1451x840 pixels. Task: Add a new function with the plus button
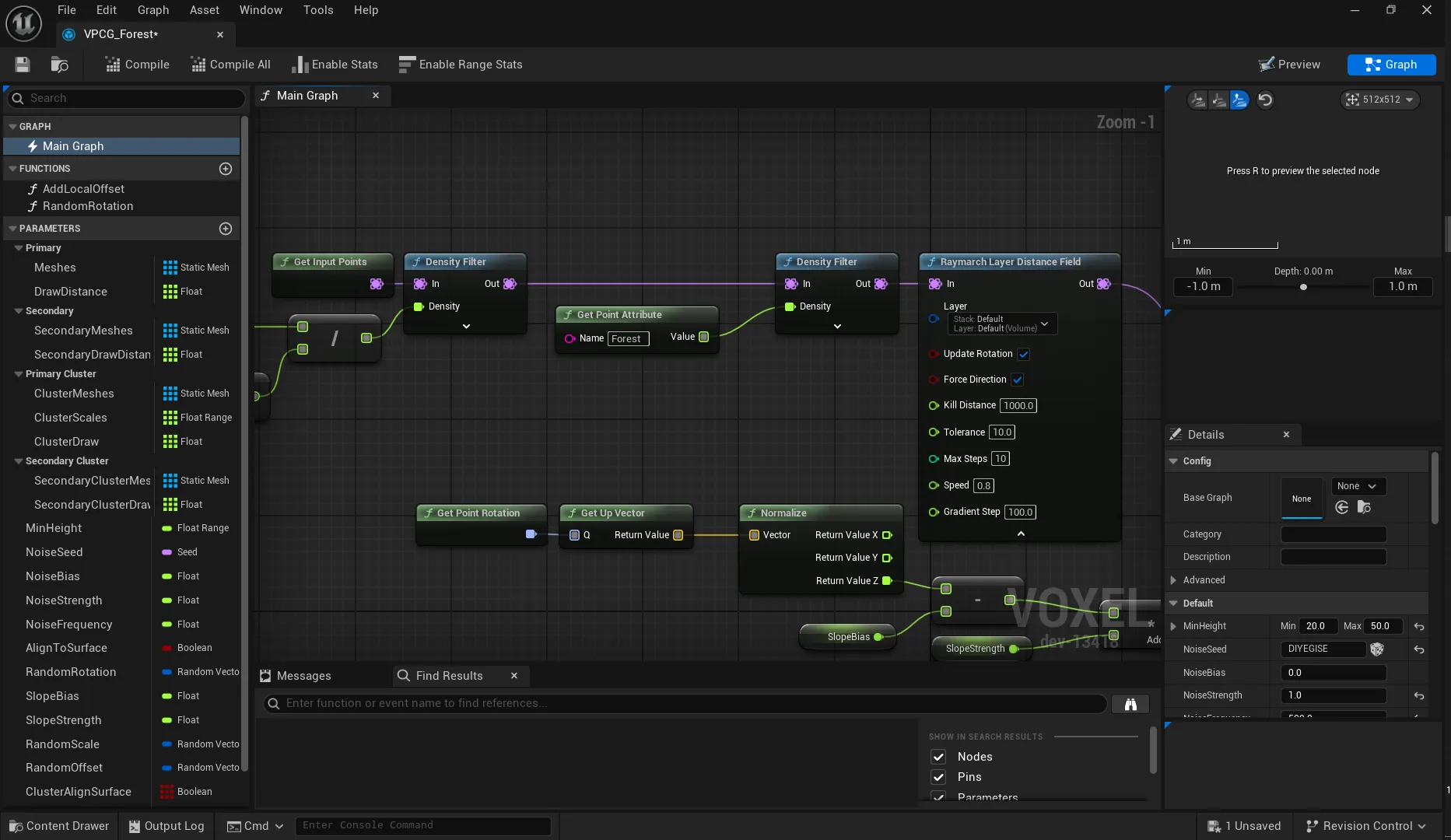225,169
